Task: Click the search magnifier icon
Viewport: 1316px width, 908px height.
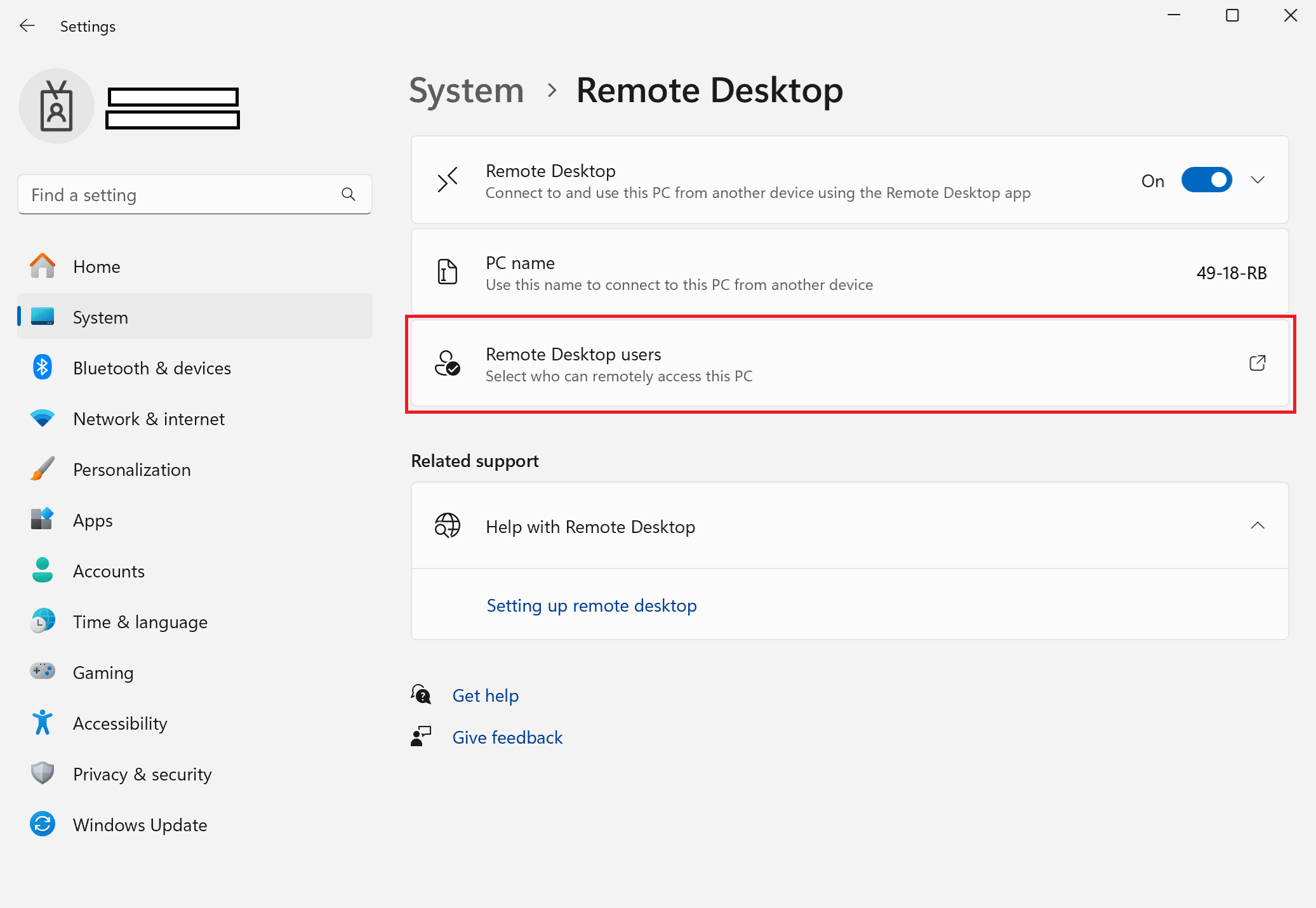Action: pyautogui.click(x=349, y=194)
